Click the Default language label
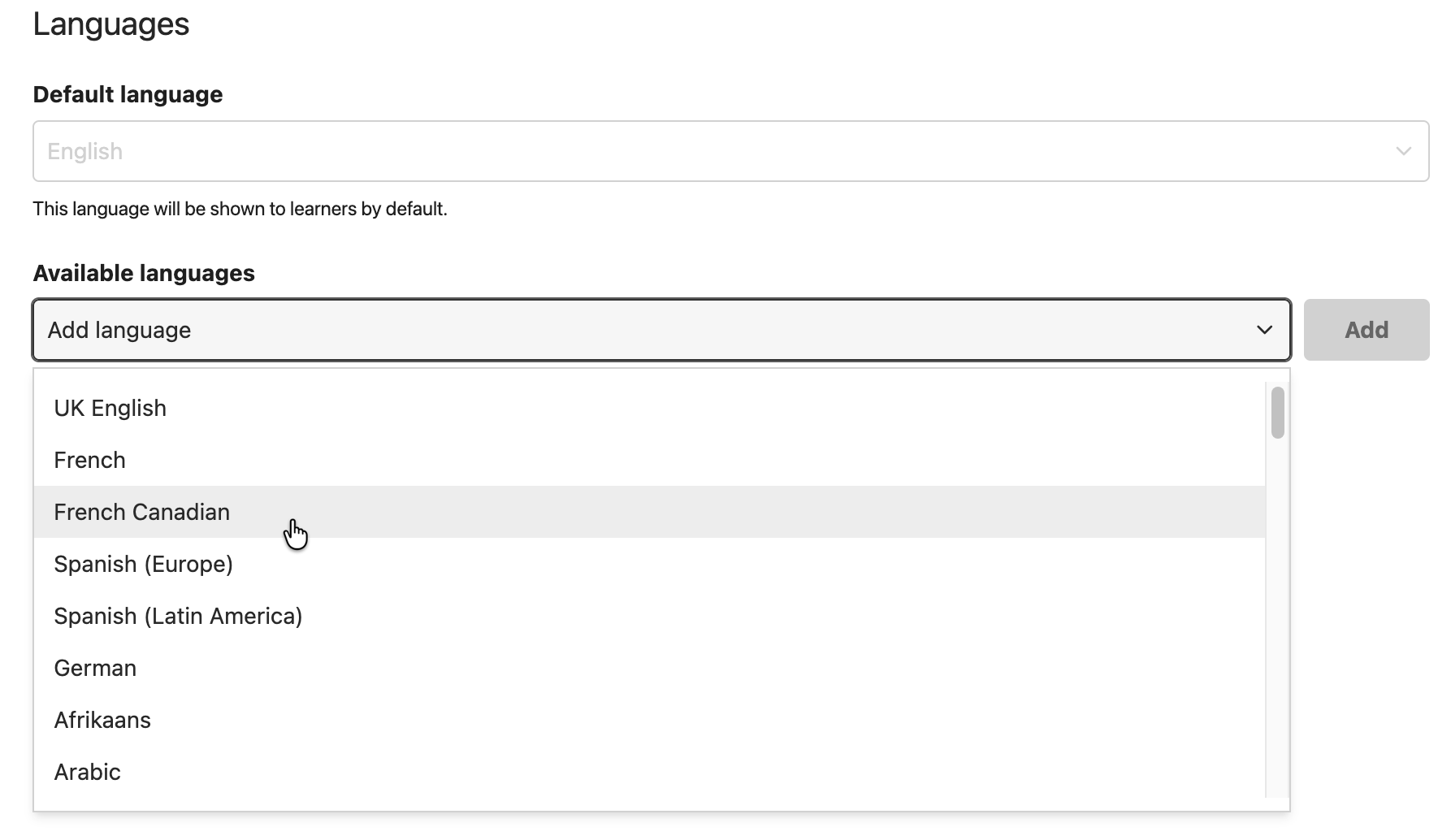Image resolution: width=1451 pixels, height=840 pixels. tap(128, 94)
